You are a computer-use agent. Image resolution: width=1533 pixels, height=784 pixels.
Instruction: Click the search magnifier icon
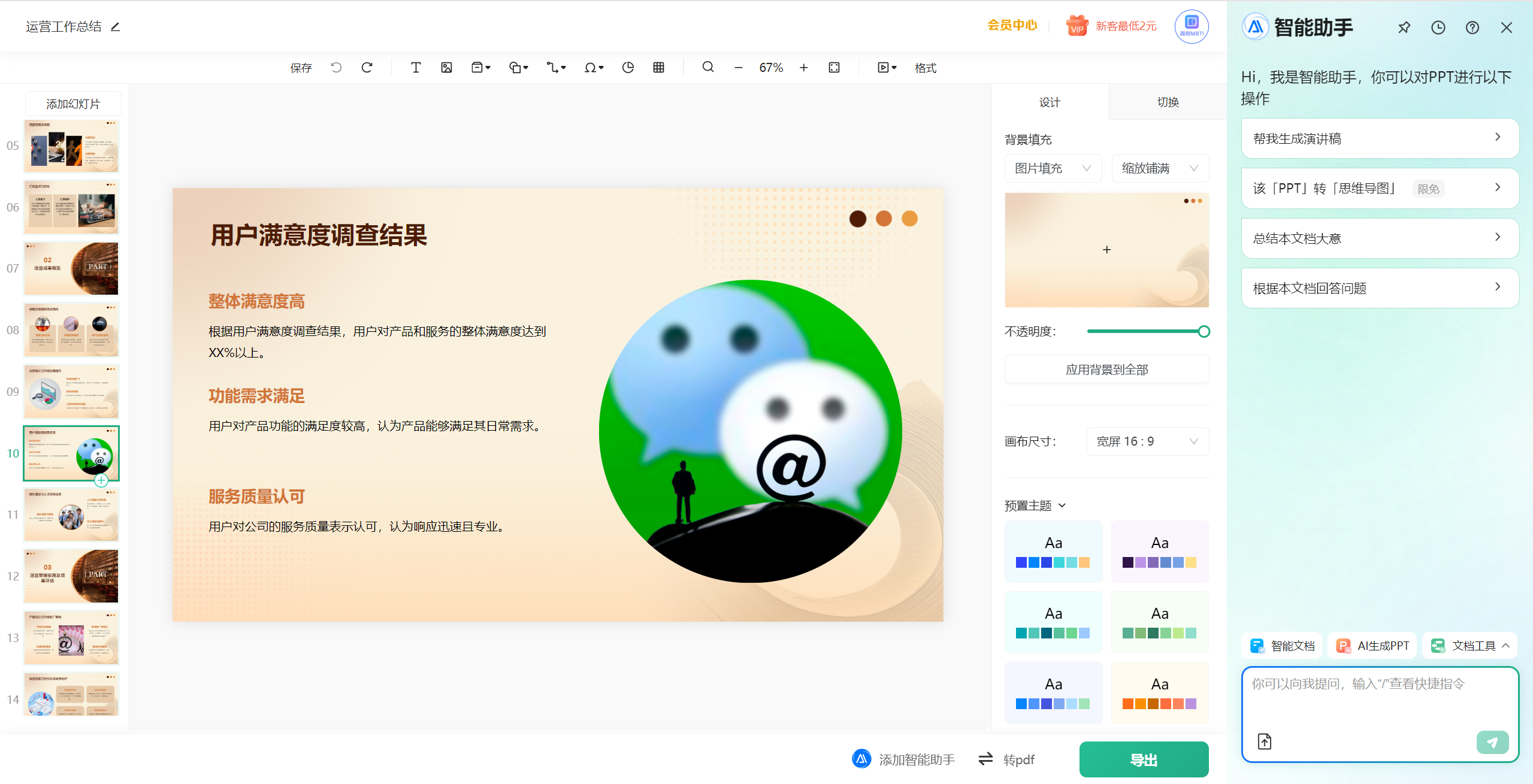click(708, 67)
